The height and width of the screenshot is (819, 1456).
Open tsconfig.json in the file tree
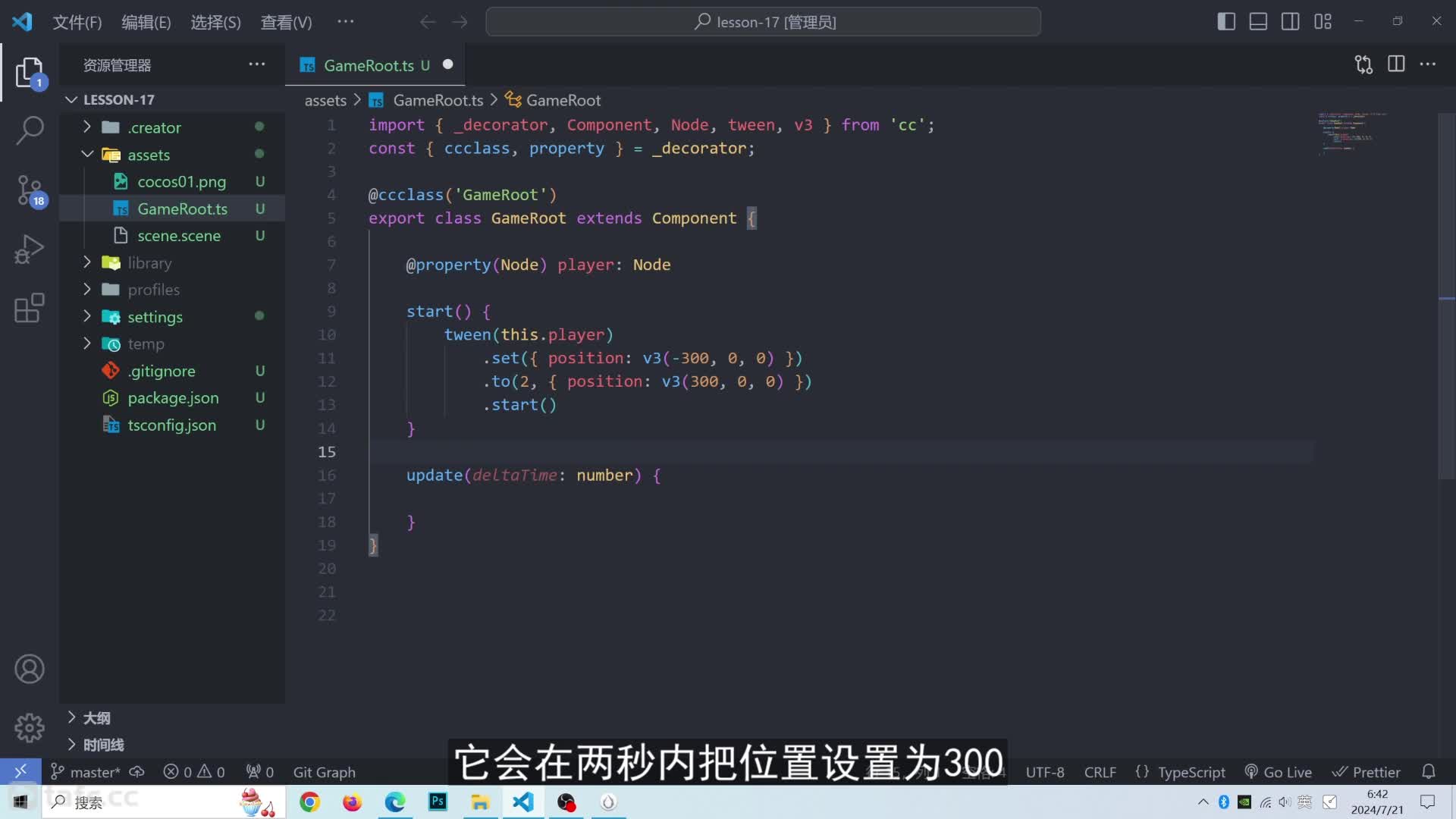coord(172,425)
